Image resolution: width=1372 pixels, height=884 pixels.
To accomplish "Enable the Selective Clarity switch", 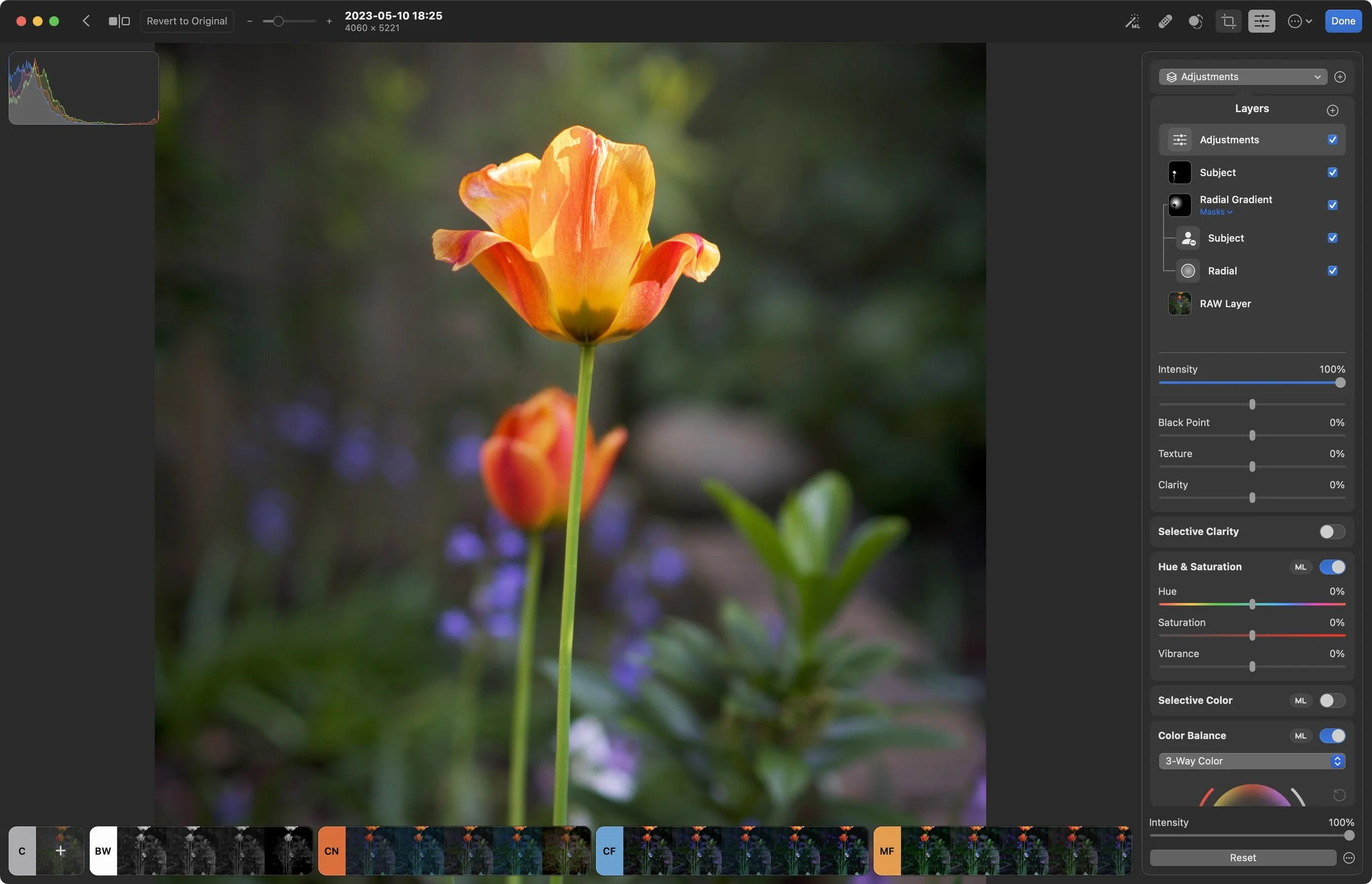I will point(1331,531).
